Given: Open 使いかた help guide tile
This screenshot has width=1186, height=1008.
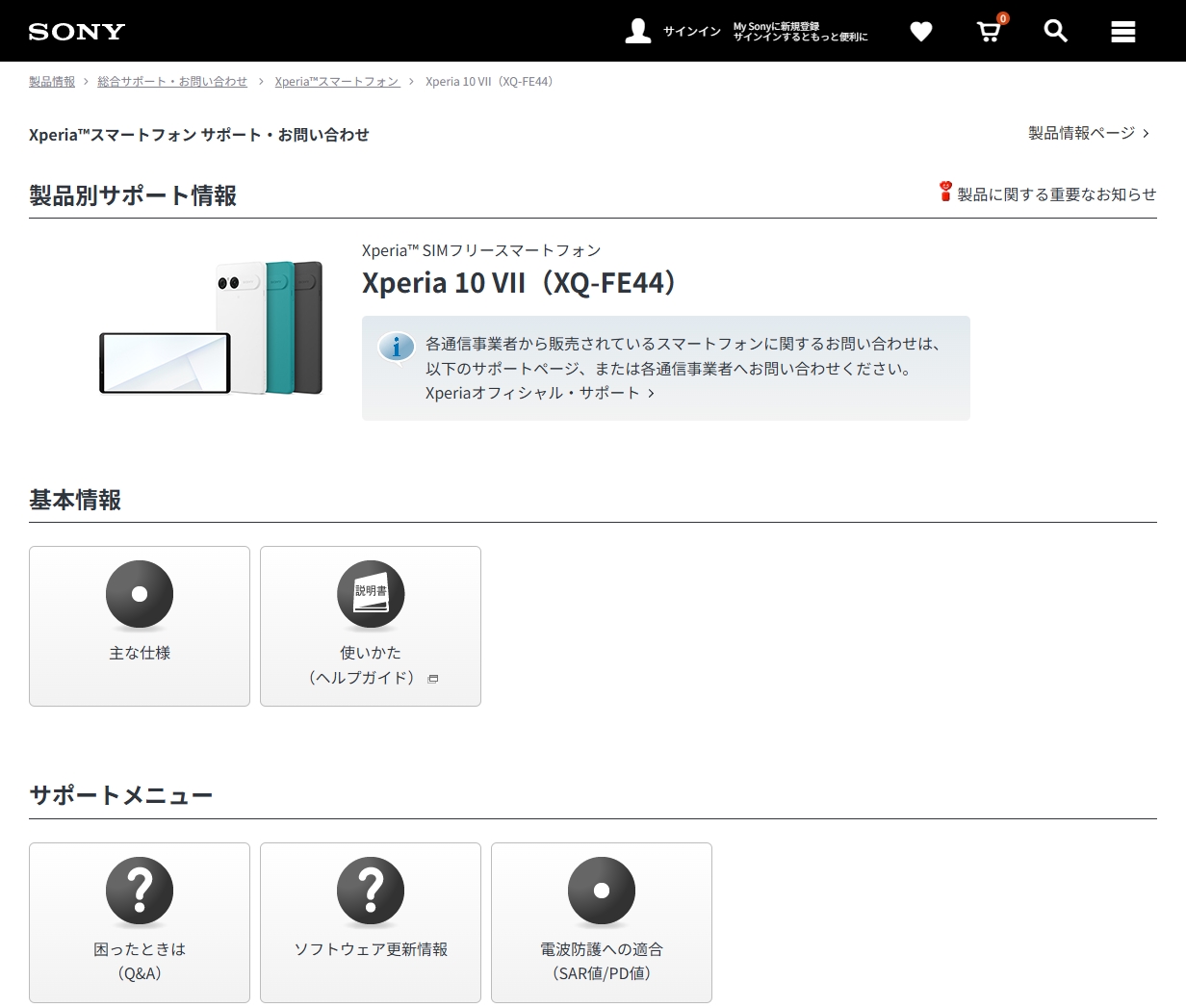Looking at the screenshot, I should point(371,626).
